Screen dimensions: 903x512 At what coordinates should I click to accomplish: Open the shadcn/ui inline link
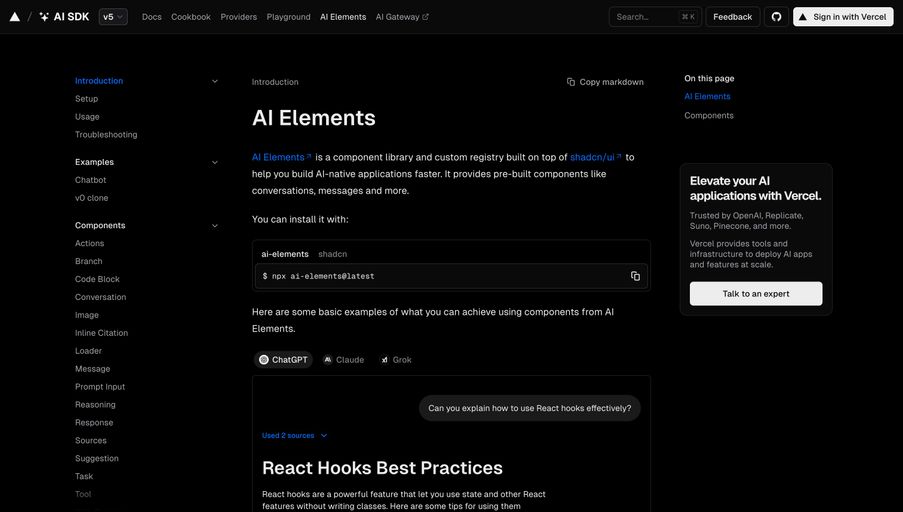click(x=595, y=157)
